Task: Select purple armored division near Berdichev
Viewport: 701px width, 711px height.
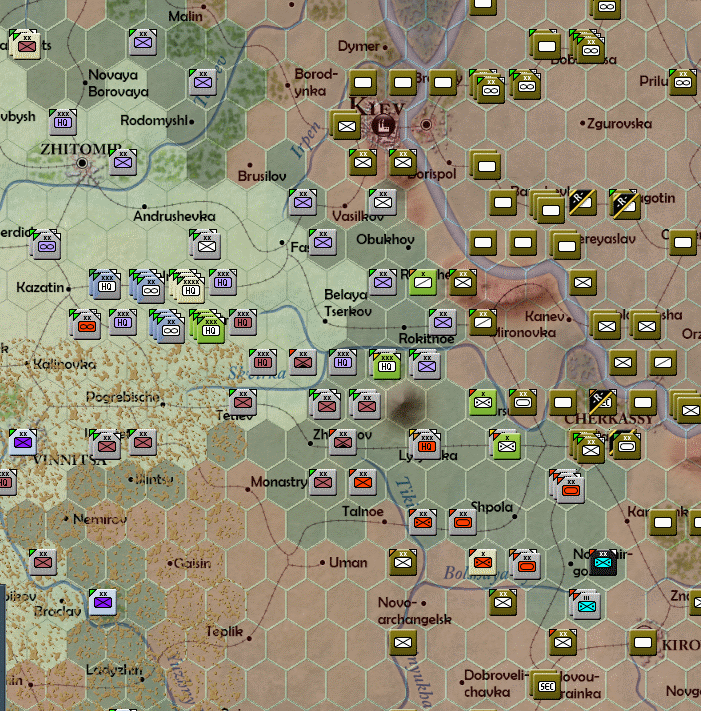Action: pos(47,246)
